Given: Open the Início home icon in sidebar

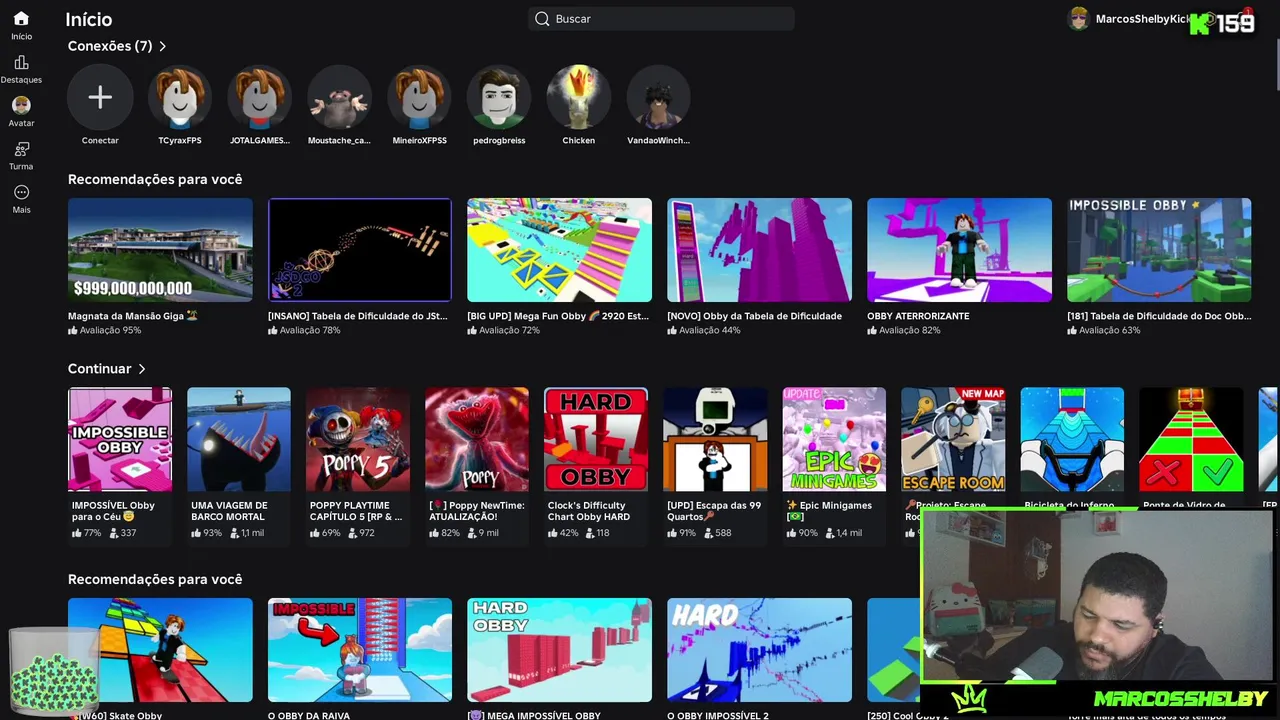Looking at the screenshot, I should pos(21,19).
